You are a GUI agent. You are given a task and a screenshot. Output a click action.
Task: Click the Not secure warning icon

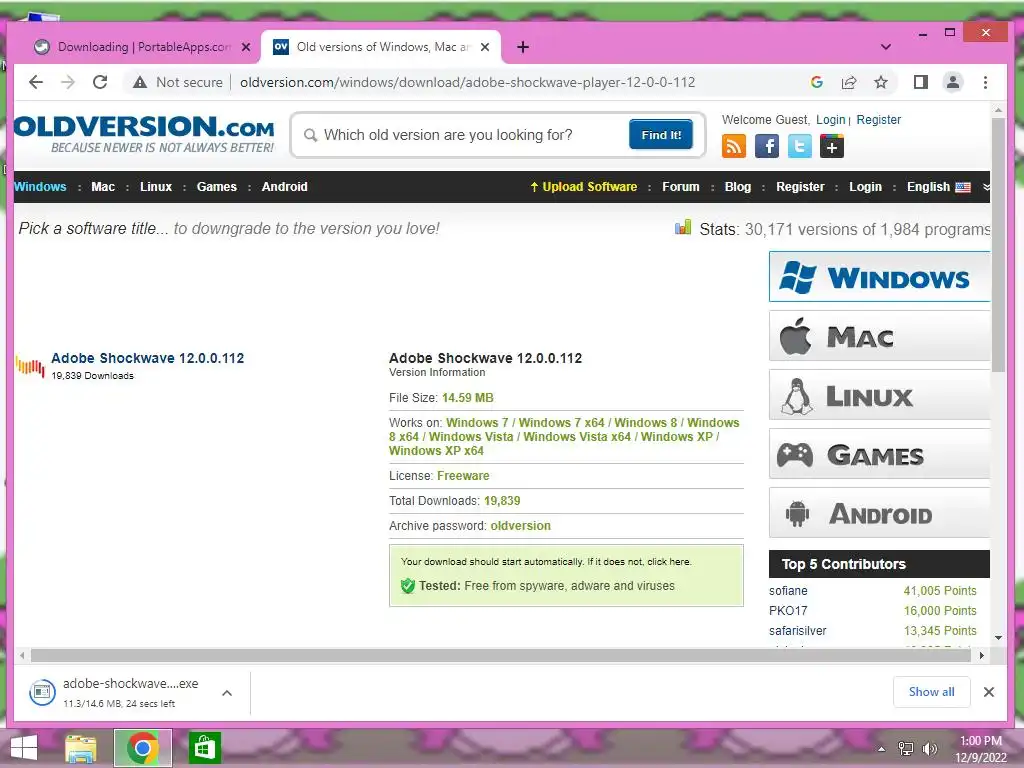click(140, 82)
